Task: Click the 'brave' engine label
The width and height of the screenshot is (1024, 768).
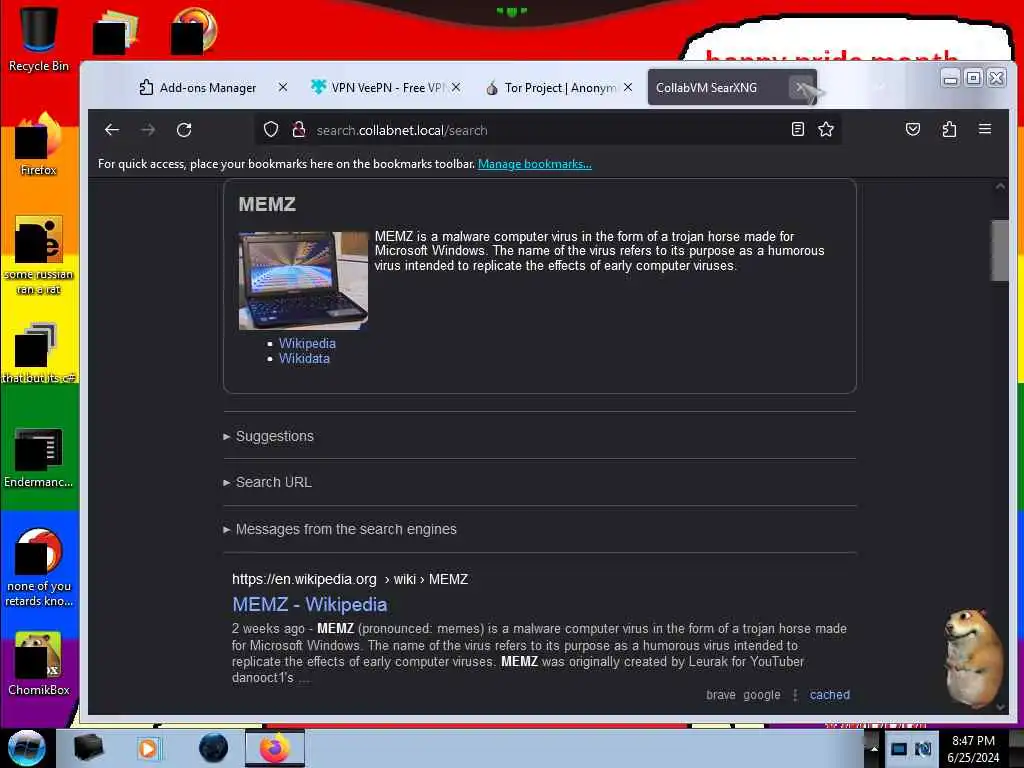Action: tap(720, 695)
